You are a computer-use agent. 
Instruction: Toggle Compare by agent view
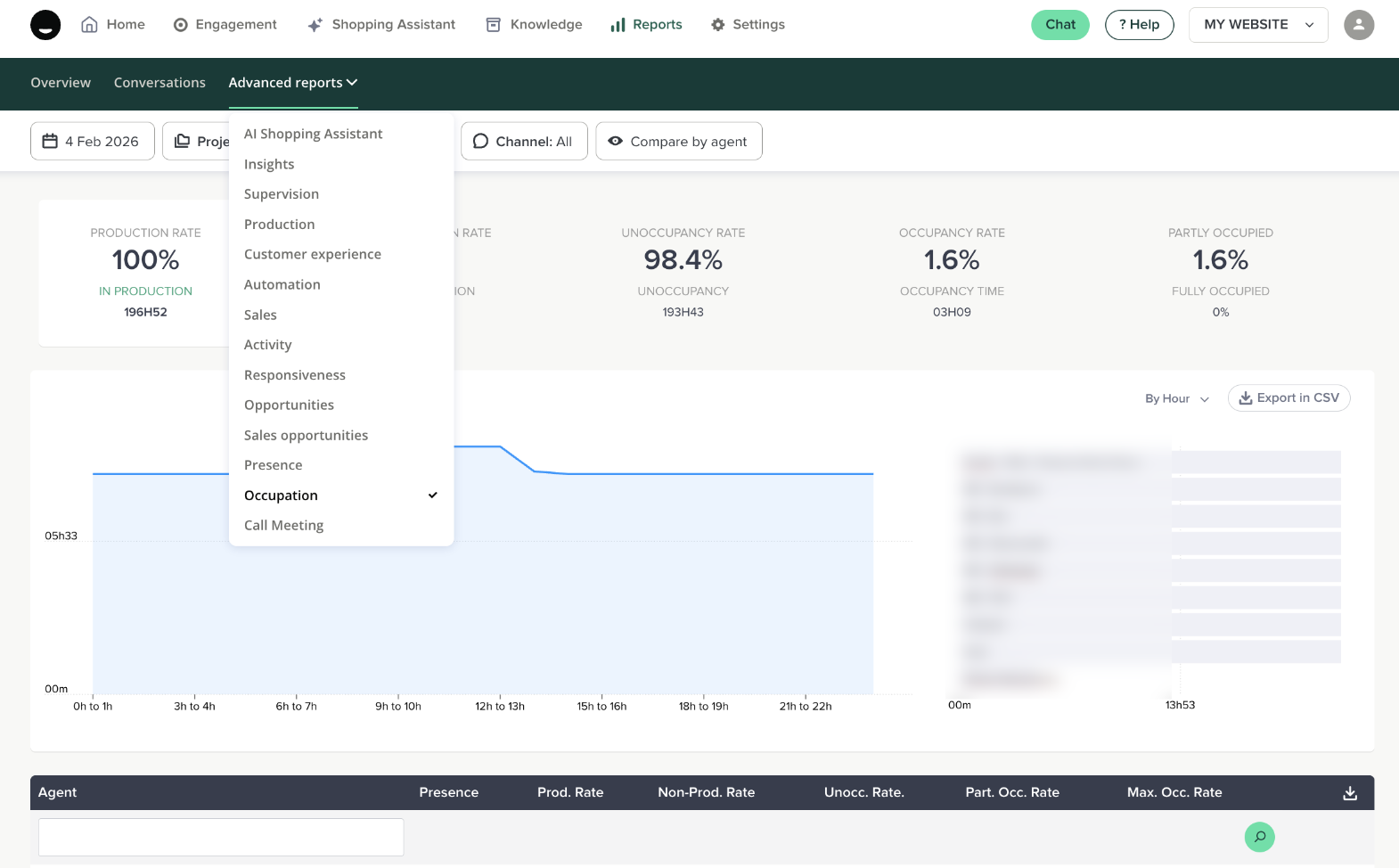tap(678, 142)
